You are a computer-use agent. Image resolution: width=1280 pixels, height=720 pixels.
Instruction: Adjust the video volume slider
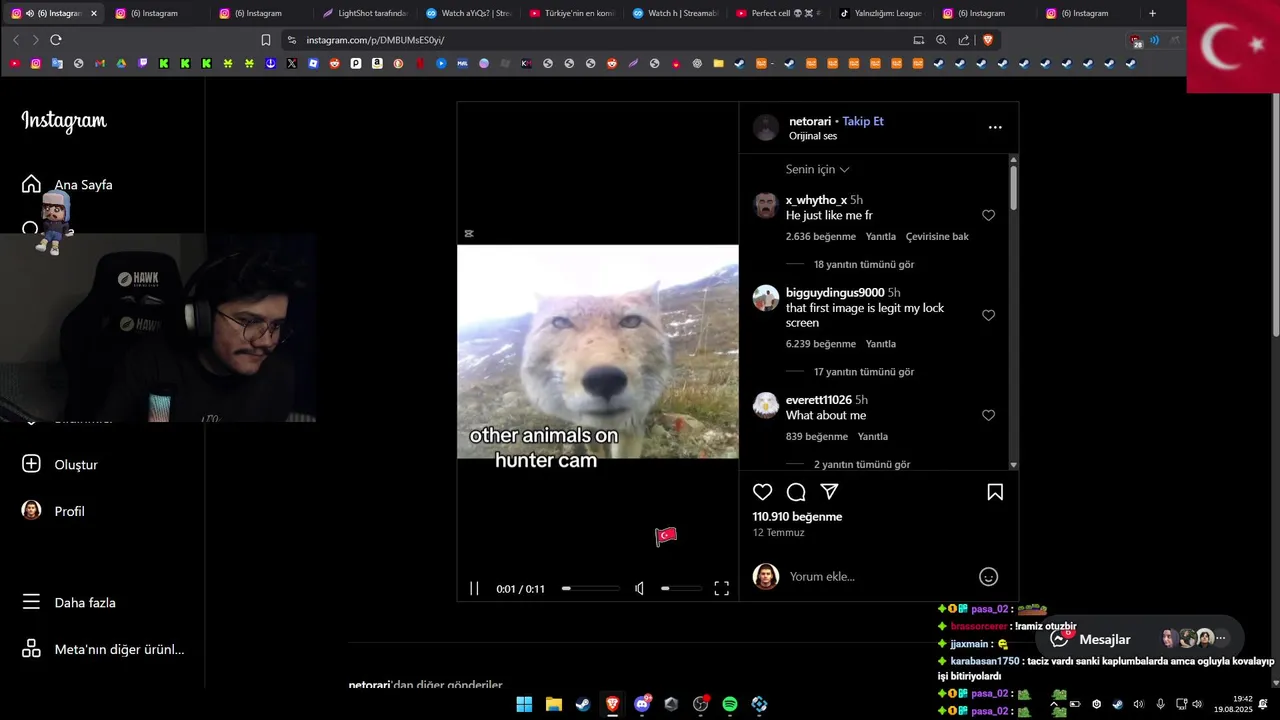[681, 589]
